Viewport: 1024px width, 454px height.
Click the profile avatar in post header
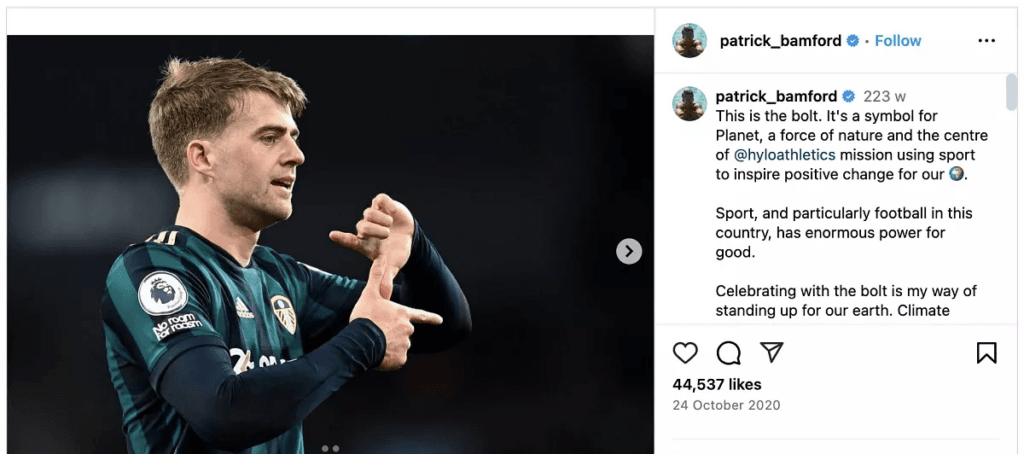point(690,41)
